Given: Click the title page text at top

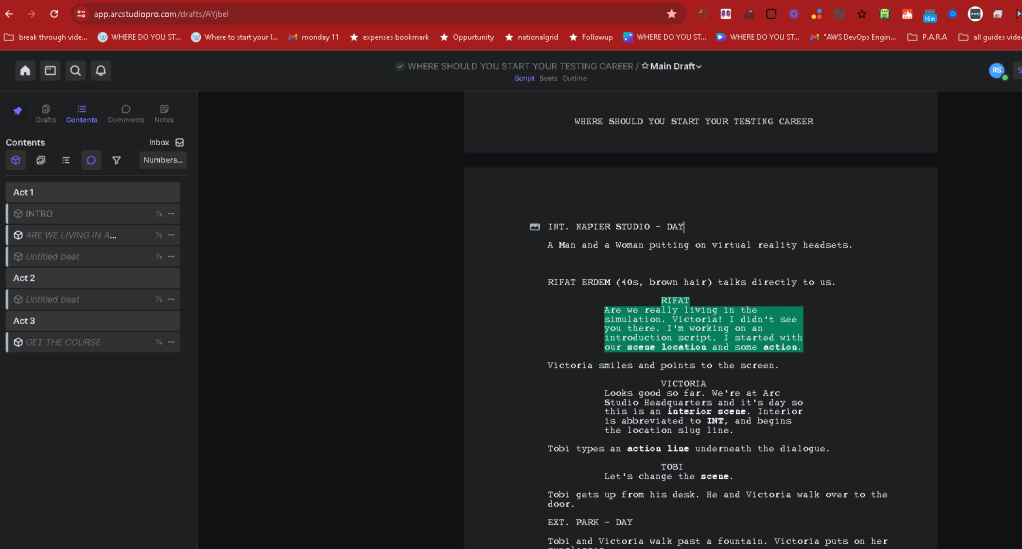Looking at the screenshot, I should pyautogui.click(x=694, y=121).
